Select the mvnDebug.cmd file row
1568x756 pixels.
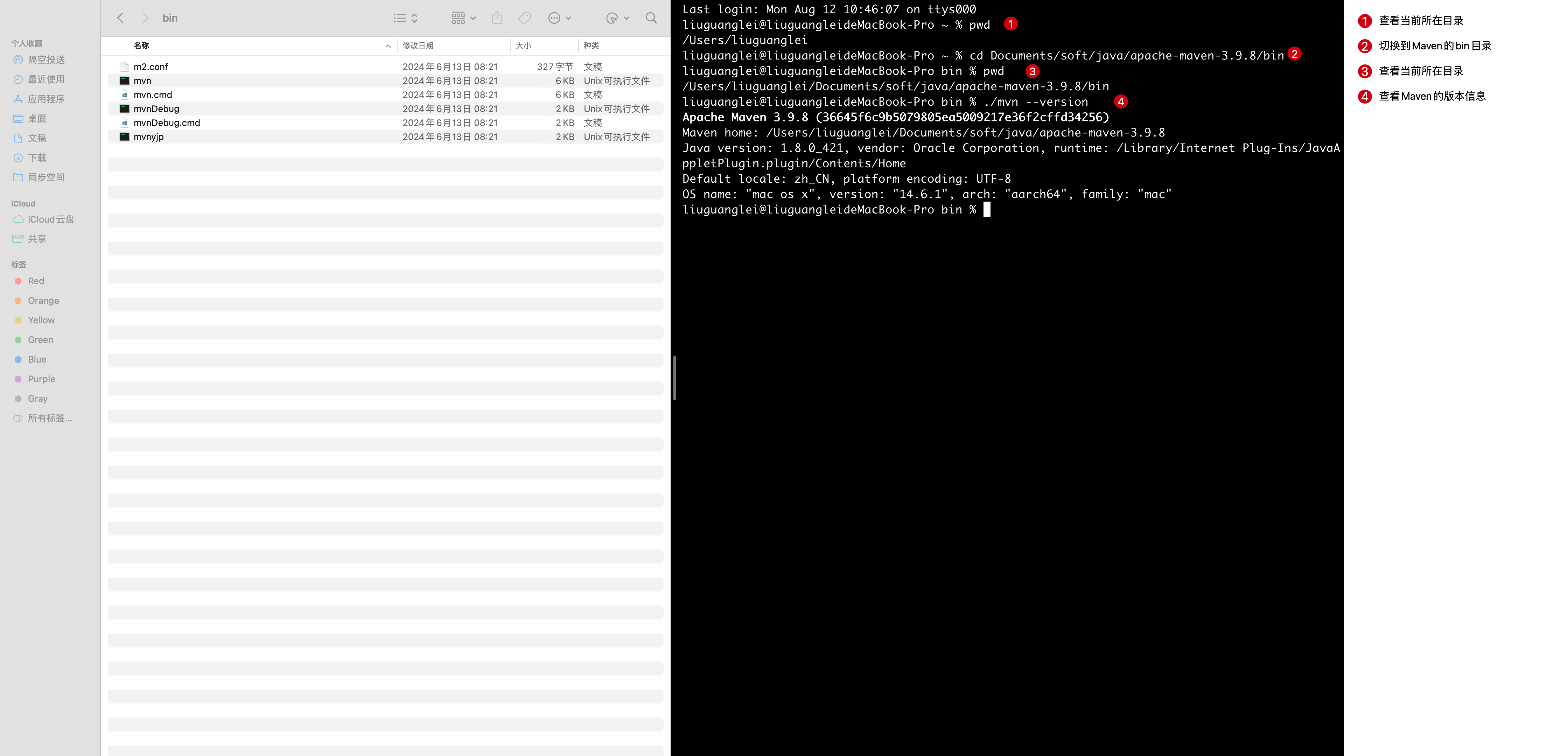coord(167,122)
